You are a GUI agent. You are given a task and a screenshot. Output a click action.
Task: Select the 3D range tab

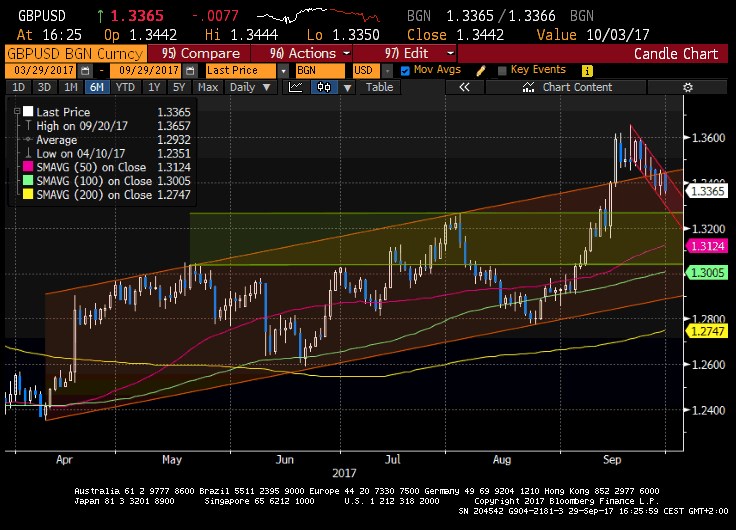pos(44,87)
